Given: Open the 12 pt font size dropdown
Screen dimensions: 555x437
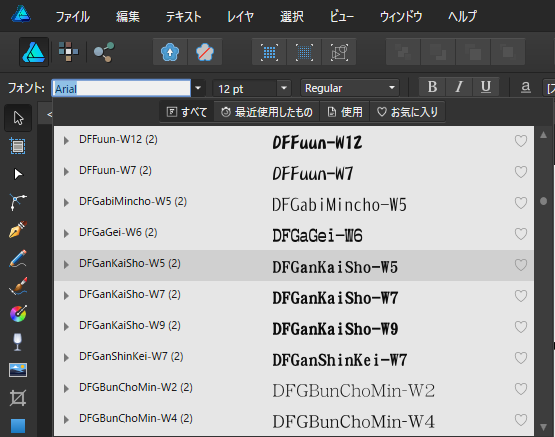Looking at the screenshot, I should (284, 88).
